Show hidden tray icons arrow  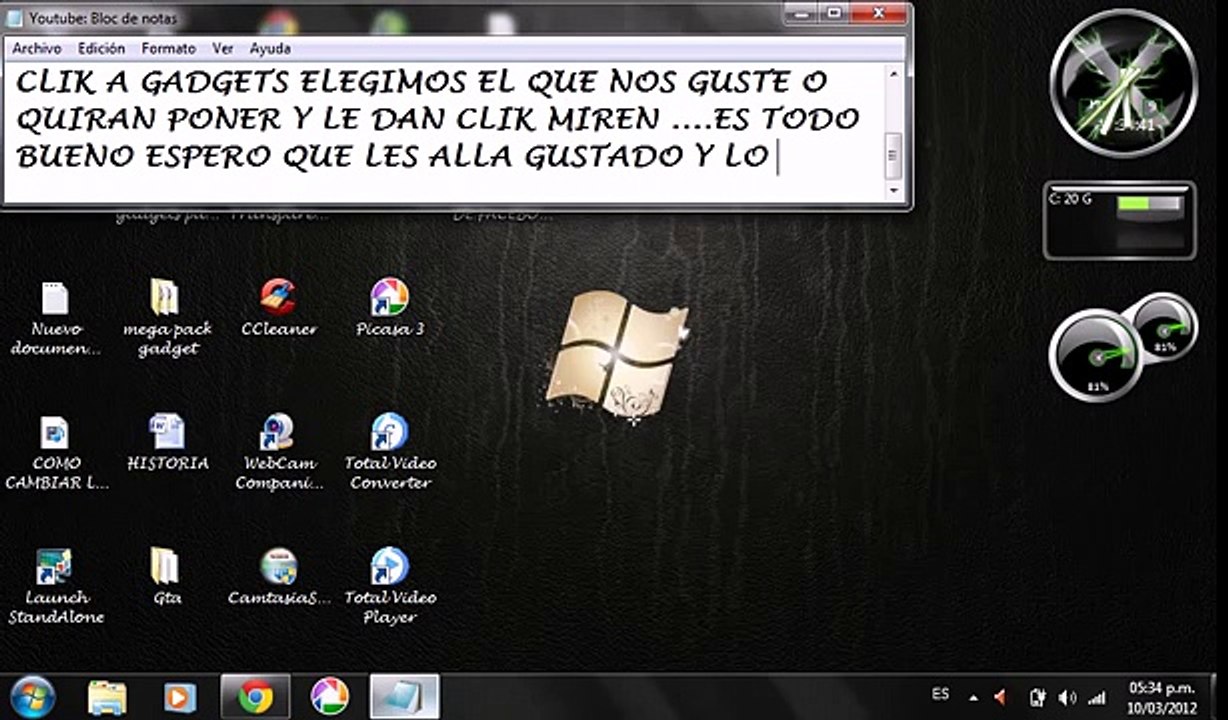click(973, 697)
